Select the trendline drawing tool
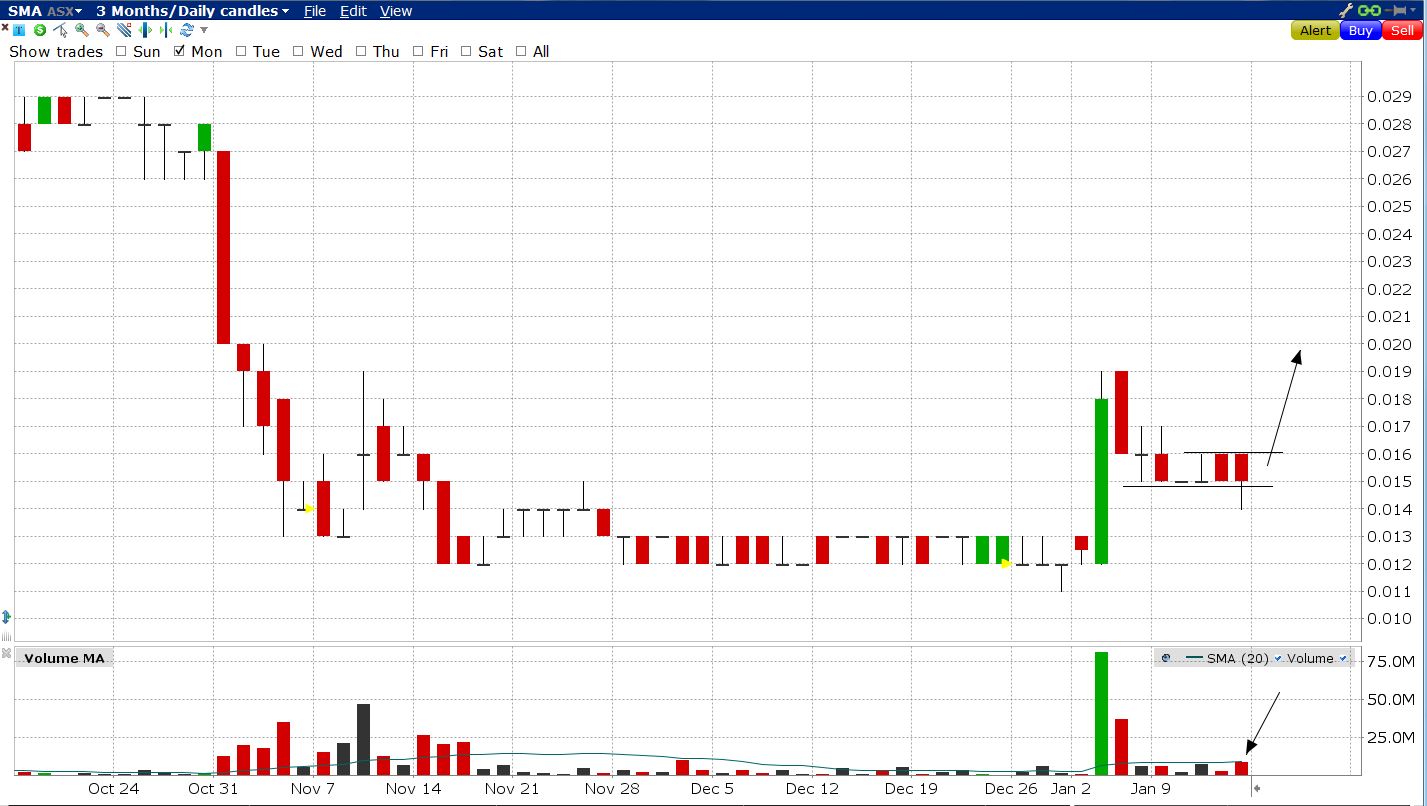 tap(124, 30)
